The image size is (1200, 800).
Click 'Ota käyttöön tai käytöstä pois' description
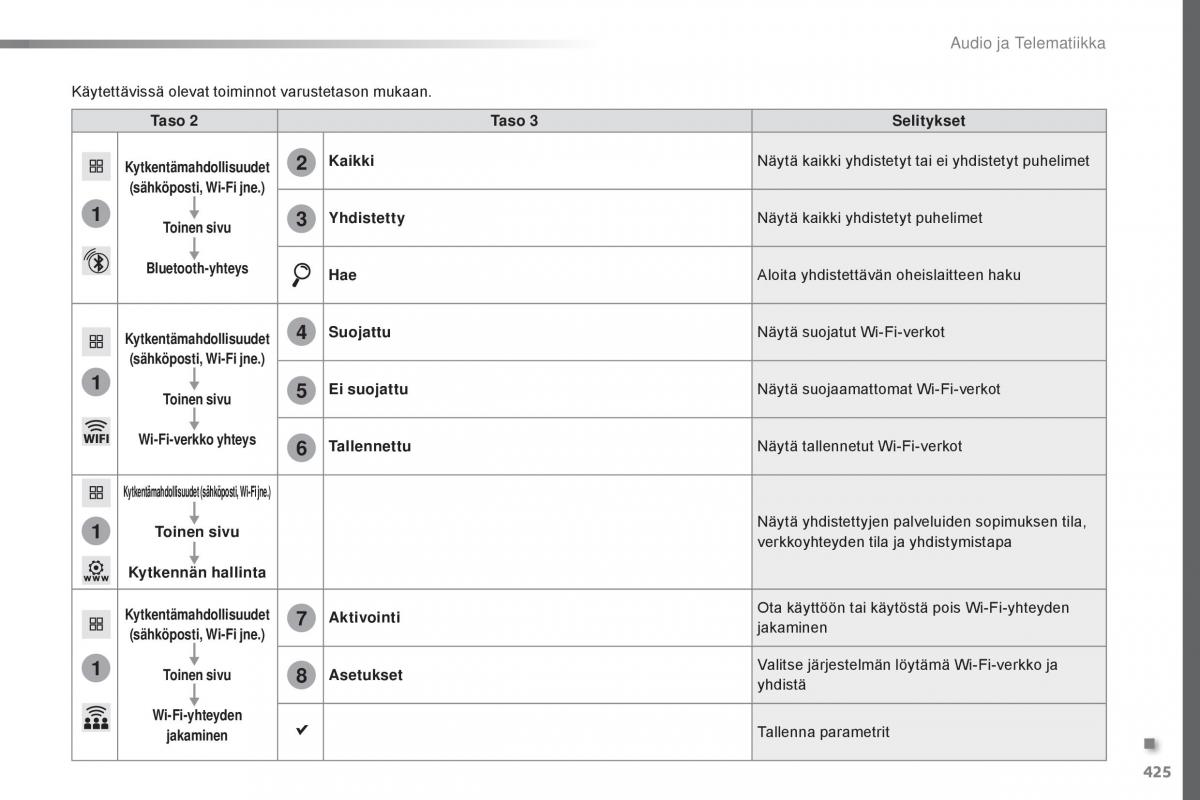(913, 618)
